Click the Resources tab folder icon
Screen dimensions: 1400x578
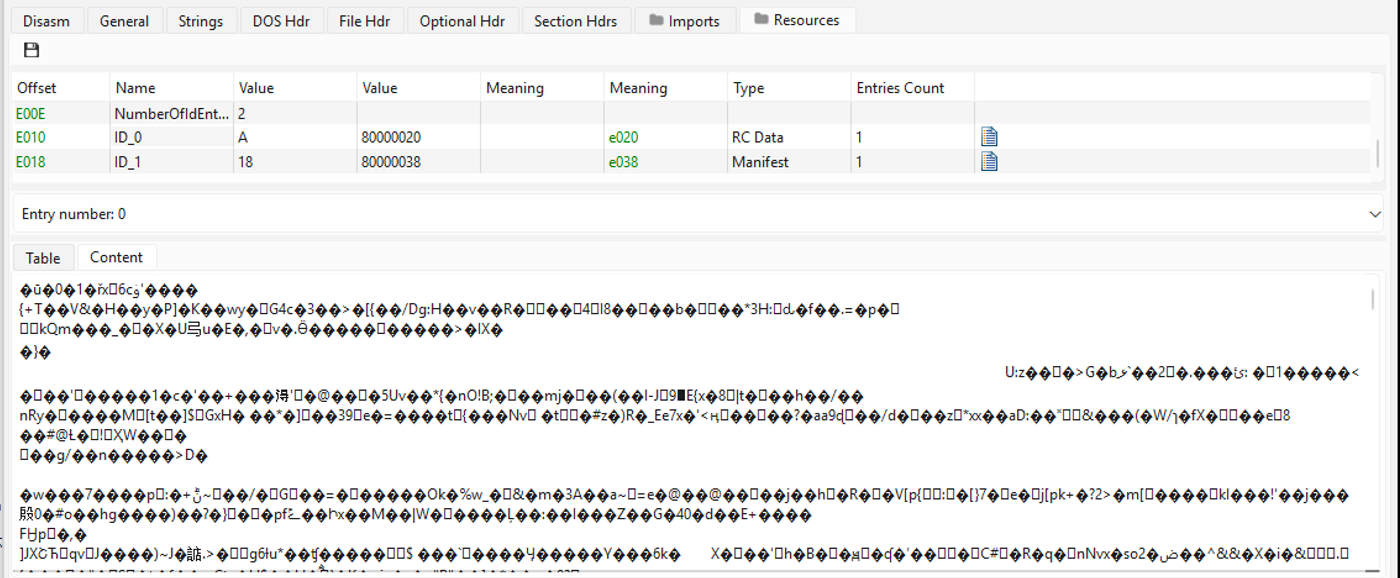click(x=761, y=19)
